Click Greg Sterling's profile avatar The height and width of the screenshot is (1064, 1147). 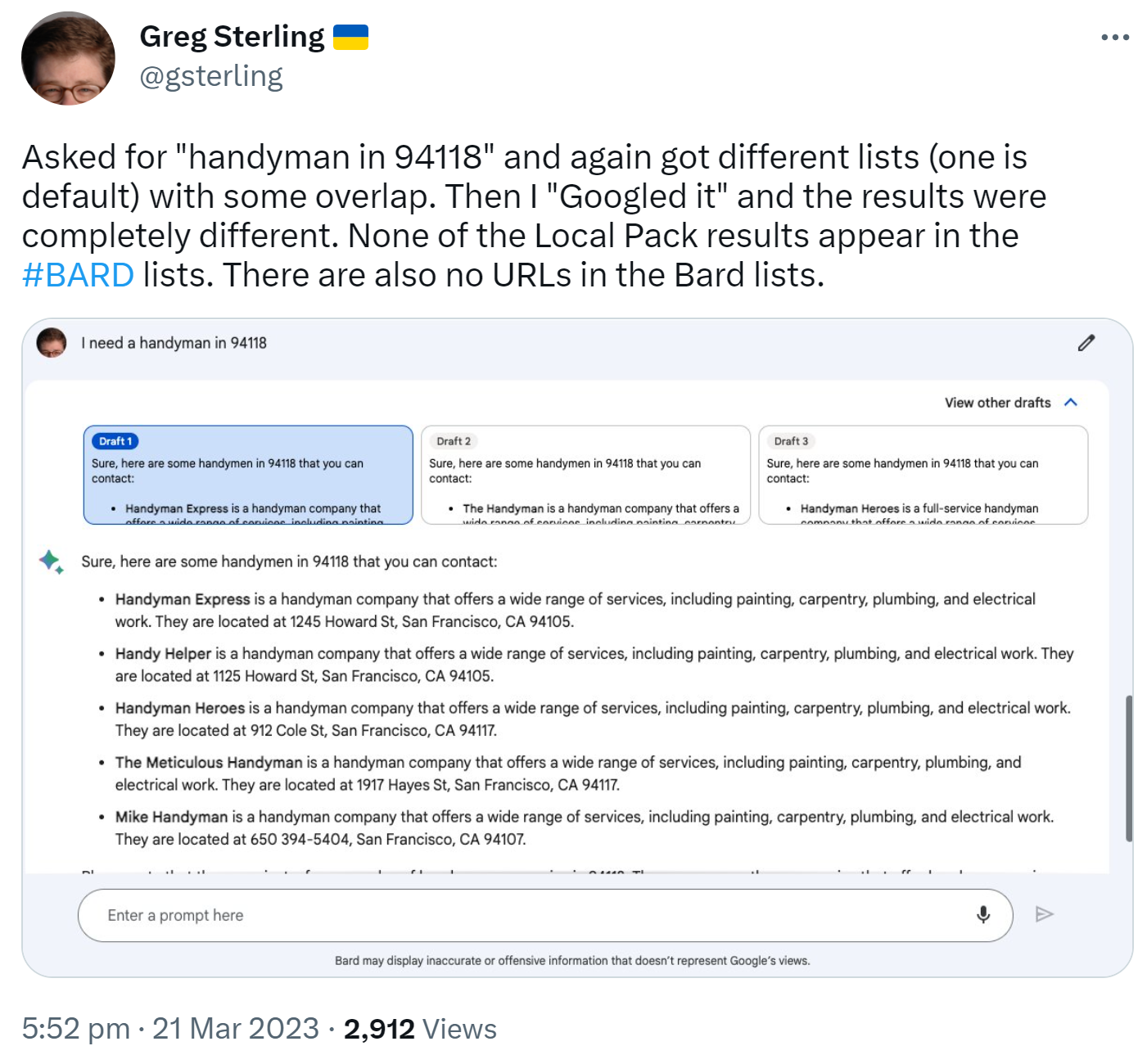coord(68,59)
